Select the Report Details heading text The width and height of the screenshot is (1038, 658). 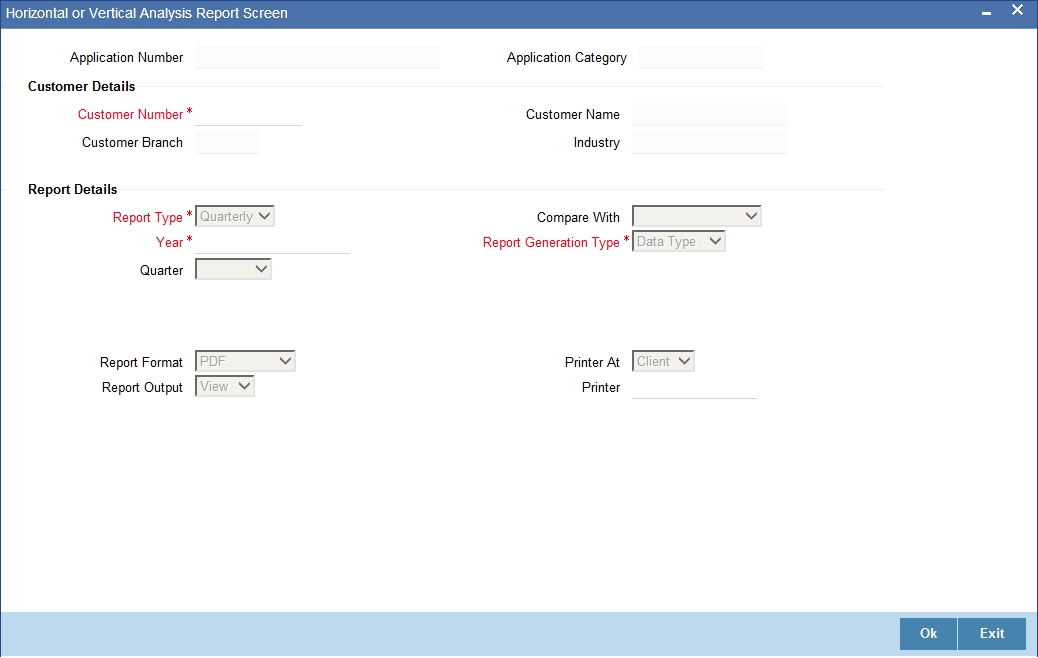point(72,189)
